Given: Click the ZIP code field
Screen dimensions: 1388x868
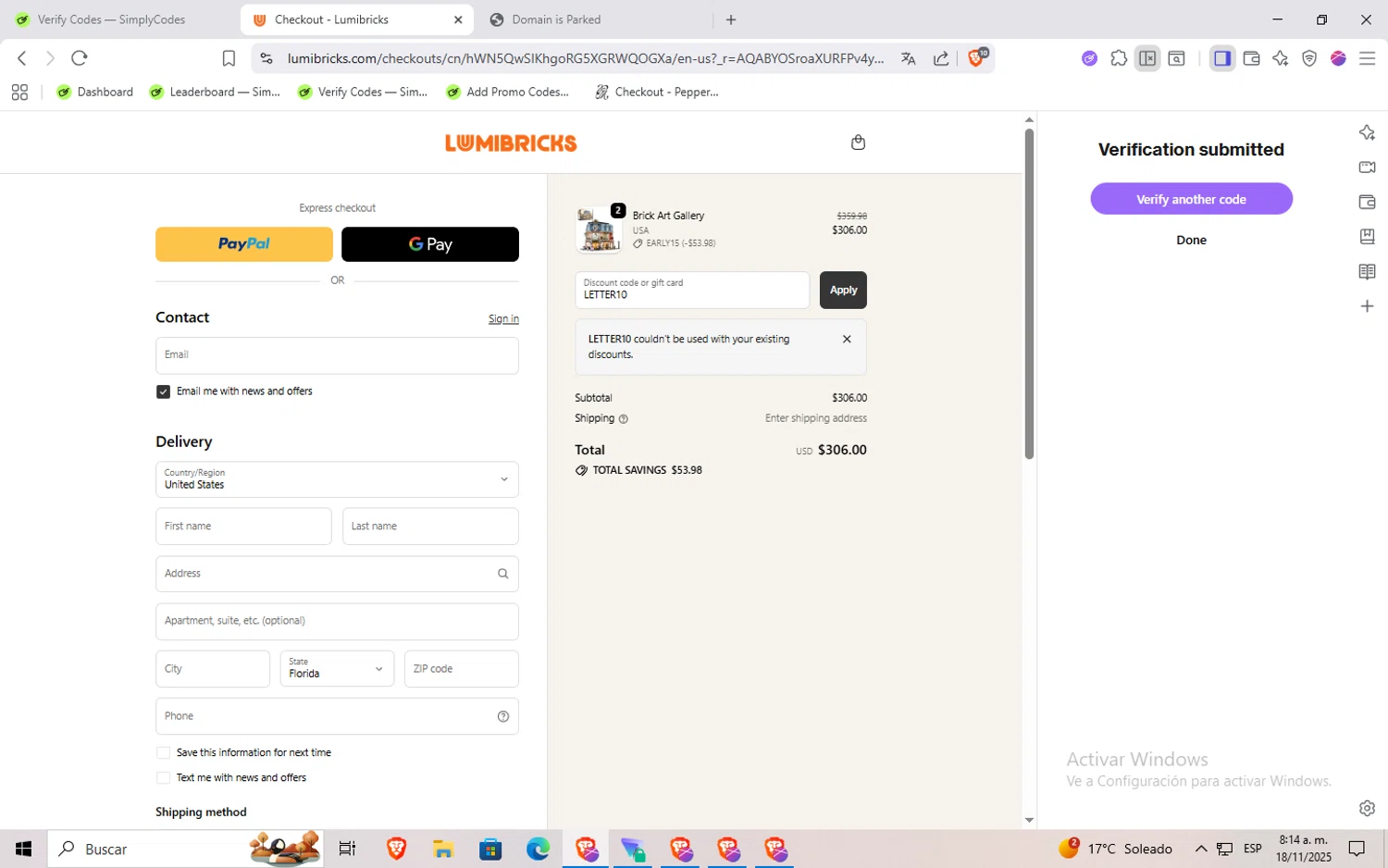Looking at the screenshot, I should [x=461, y=668].
